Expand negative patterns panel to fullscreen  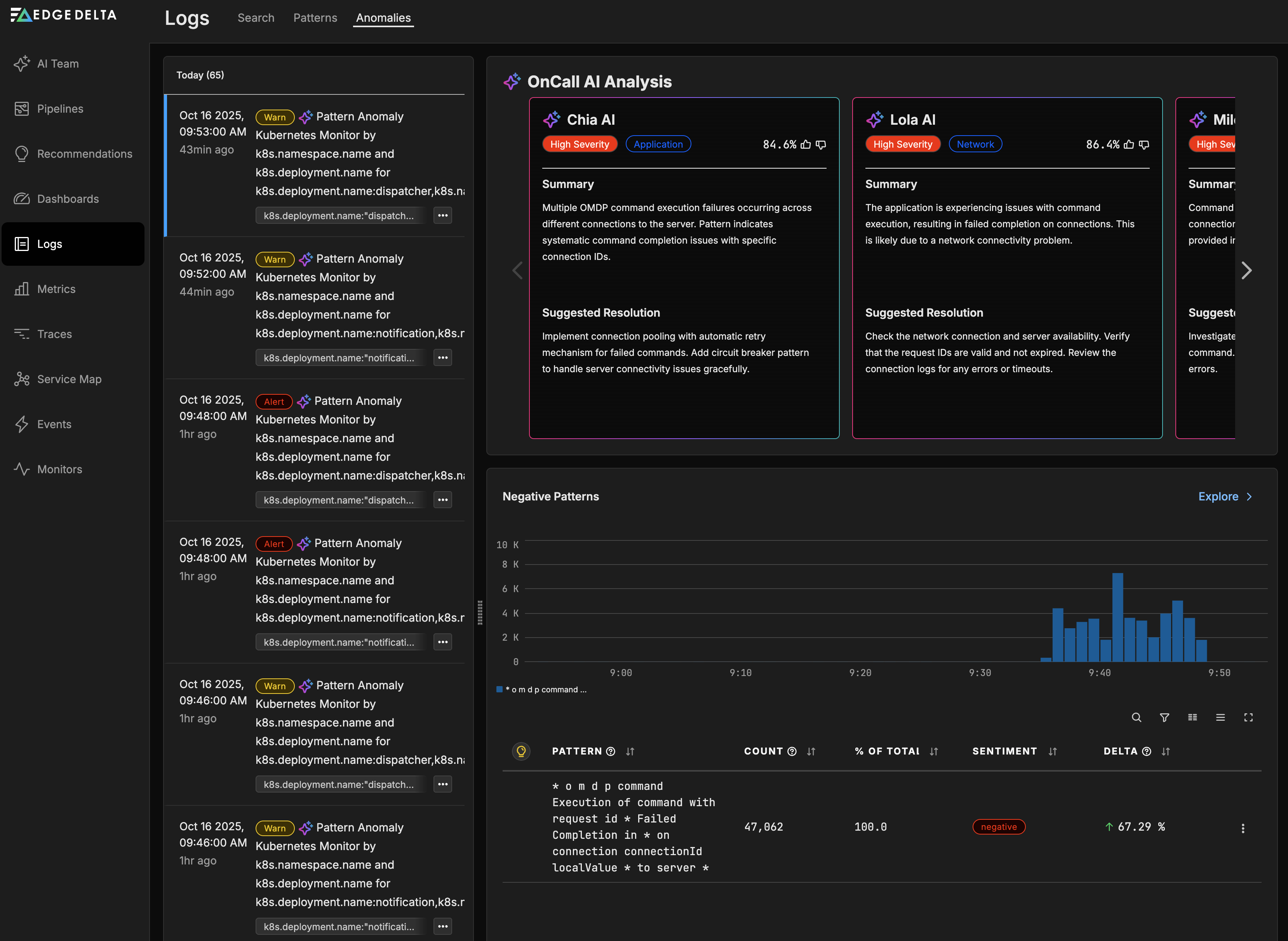(1248, 718)
